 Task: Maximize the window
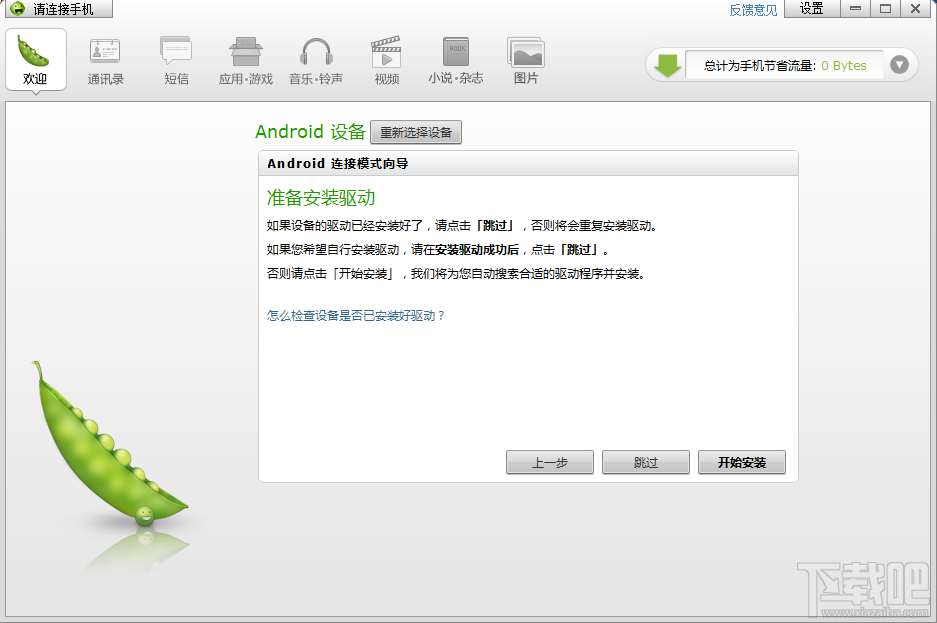coord(886,8)
